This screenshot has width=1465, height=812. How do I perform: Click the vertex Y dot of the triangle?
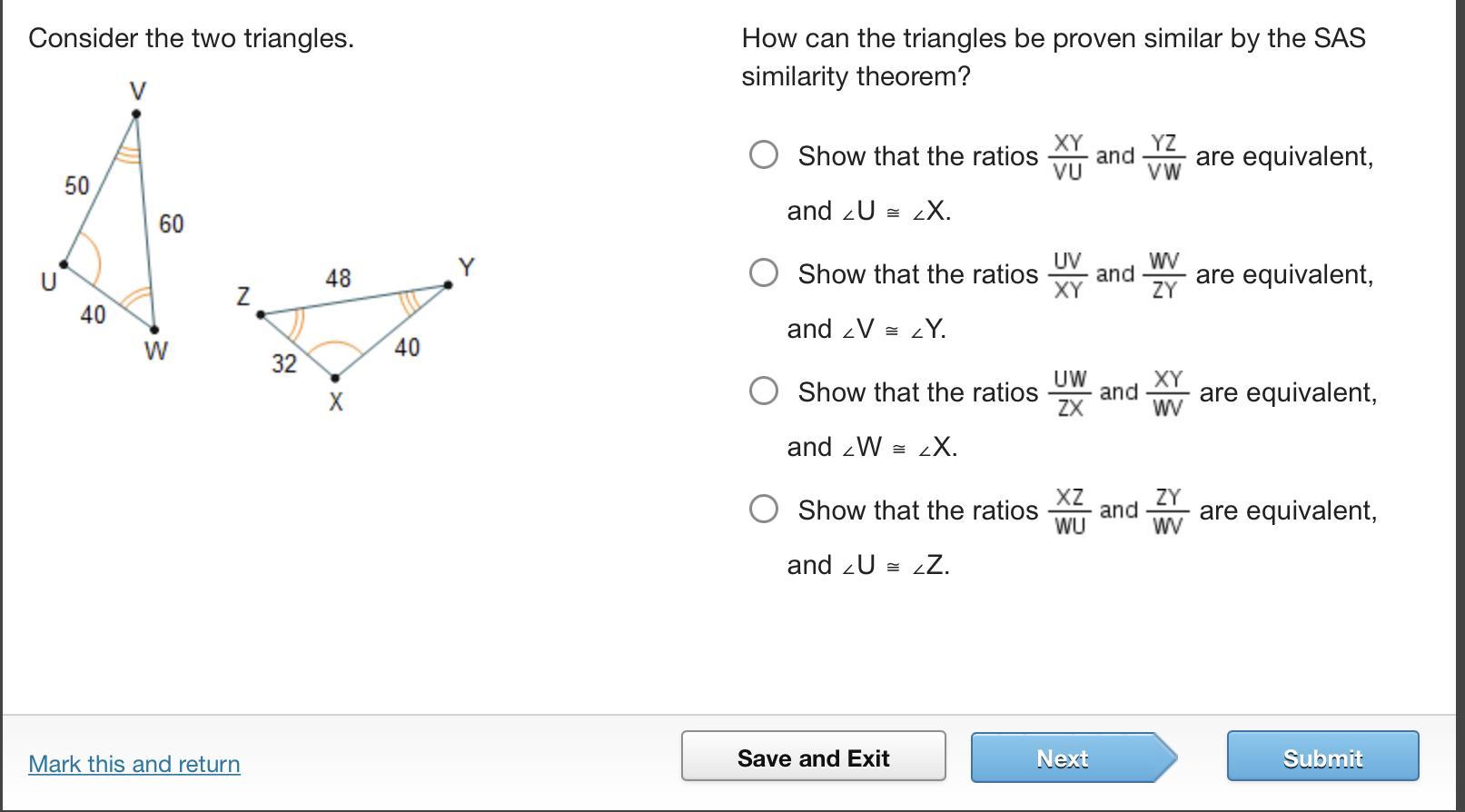[x=449, y=285]
